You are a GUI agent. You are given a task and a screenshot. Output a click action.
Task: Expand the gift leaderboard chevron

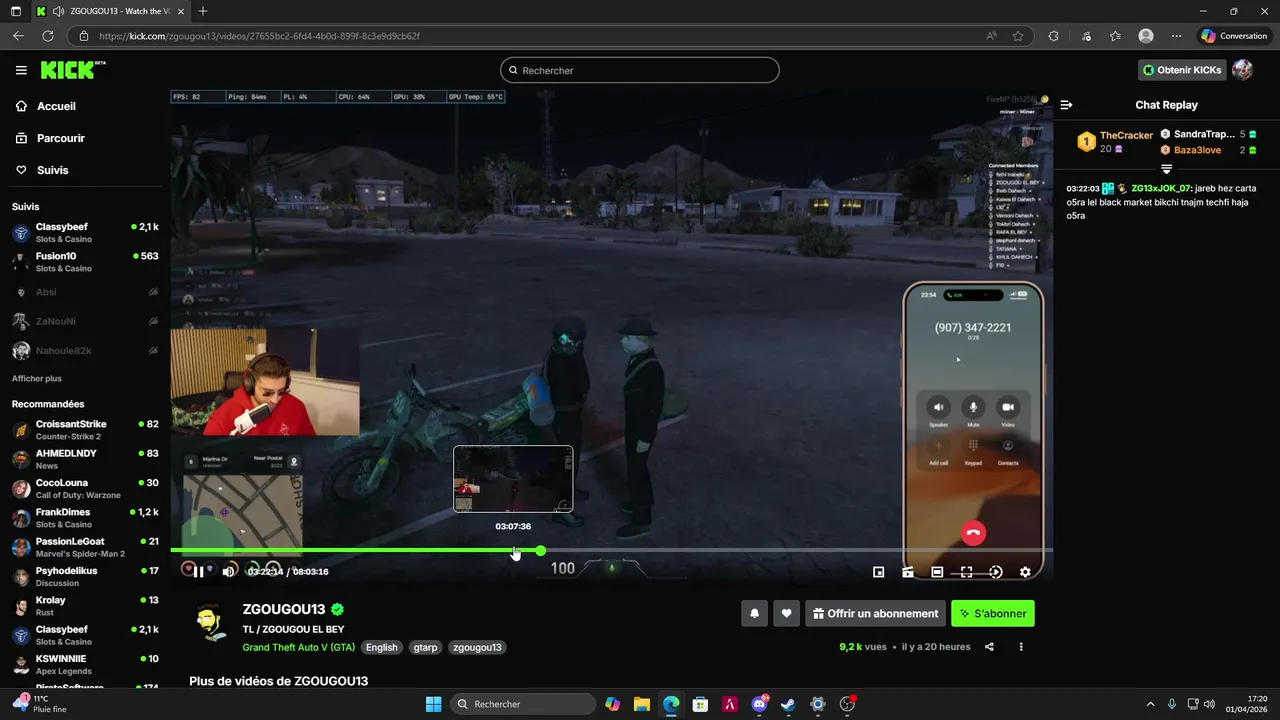pos(1166,169)
